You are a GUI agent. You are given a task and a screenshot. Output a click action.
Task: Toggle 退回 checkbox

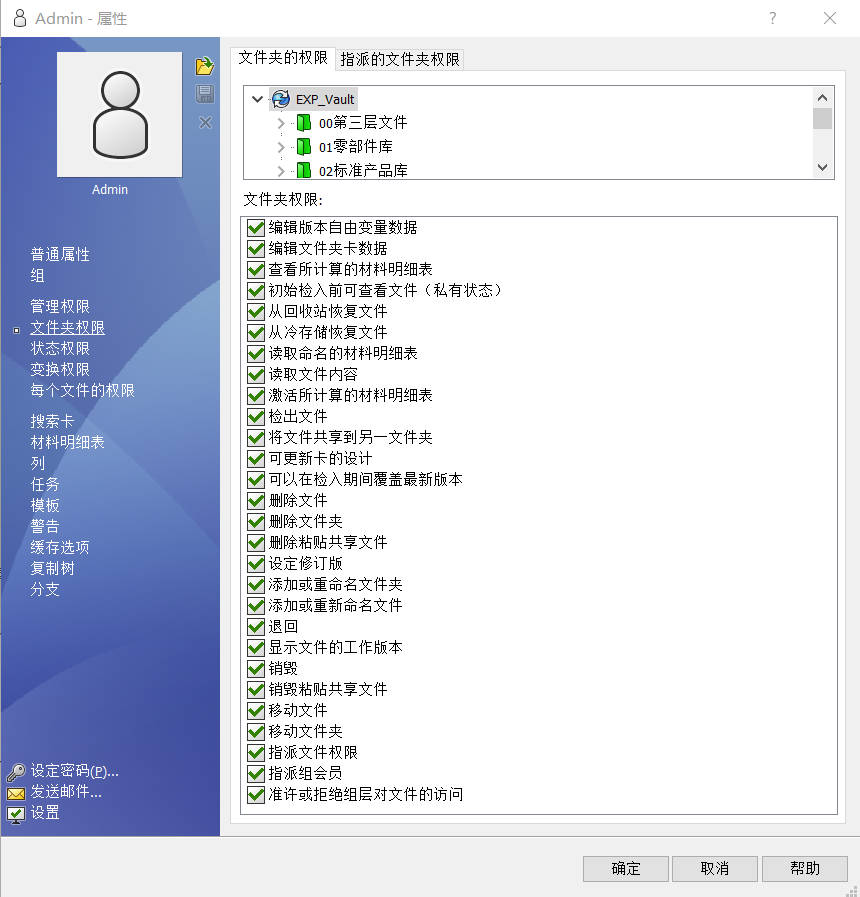256,627
